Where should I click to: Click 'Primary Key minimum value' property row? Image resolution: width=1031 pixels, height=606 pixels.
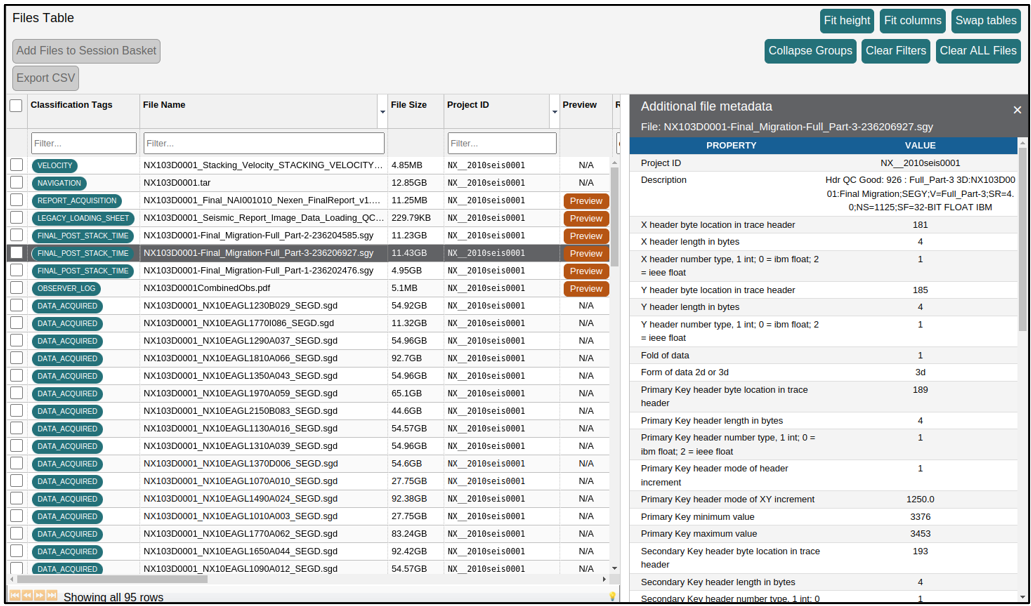click(x=823, y=517)
